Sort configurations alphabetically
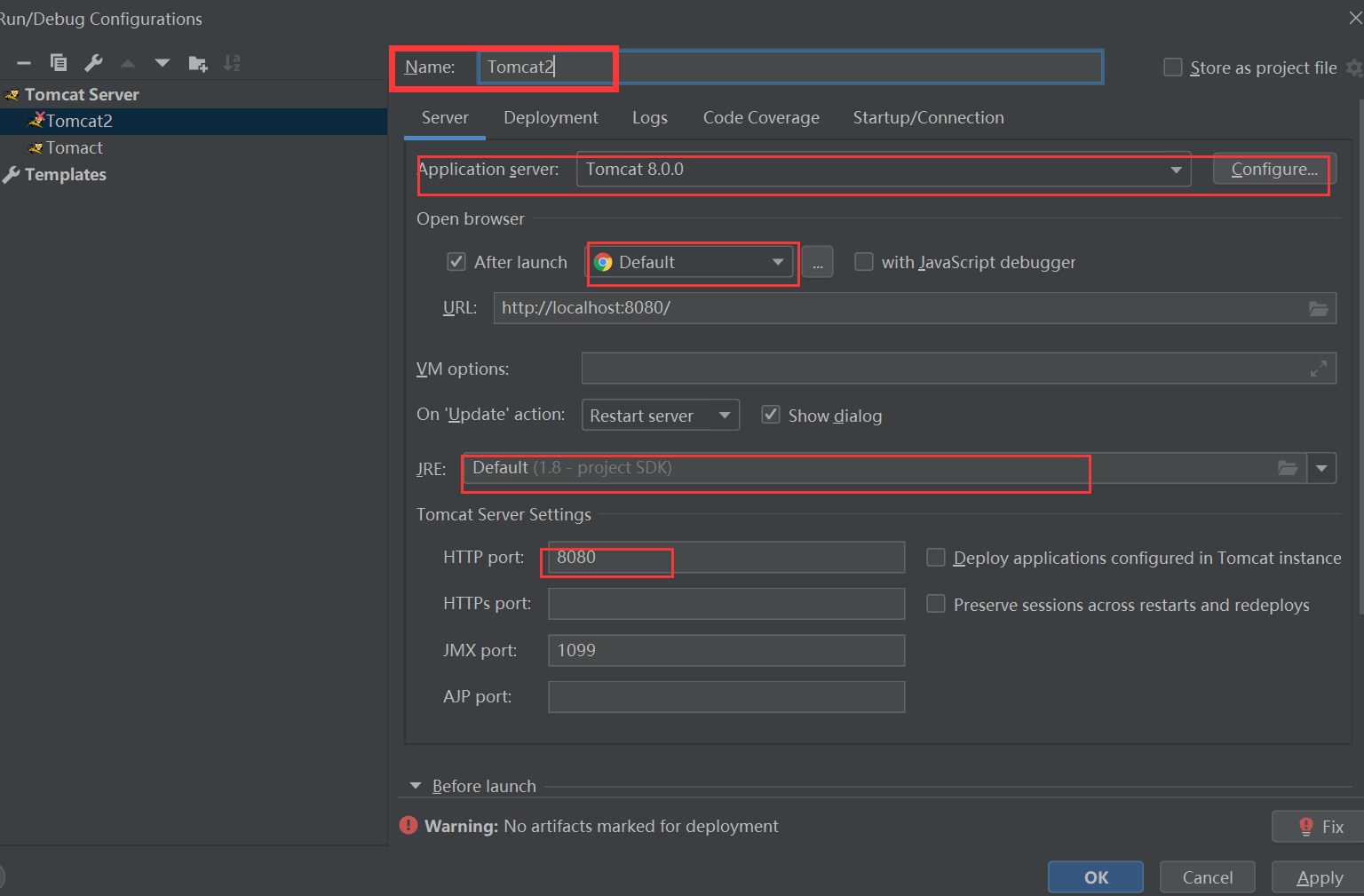Image resolution: width=1364 pixels, height=896 pixels. click(232, 63)
